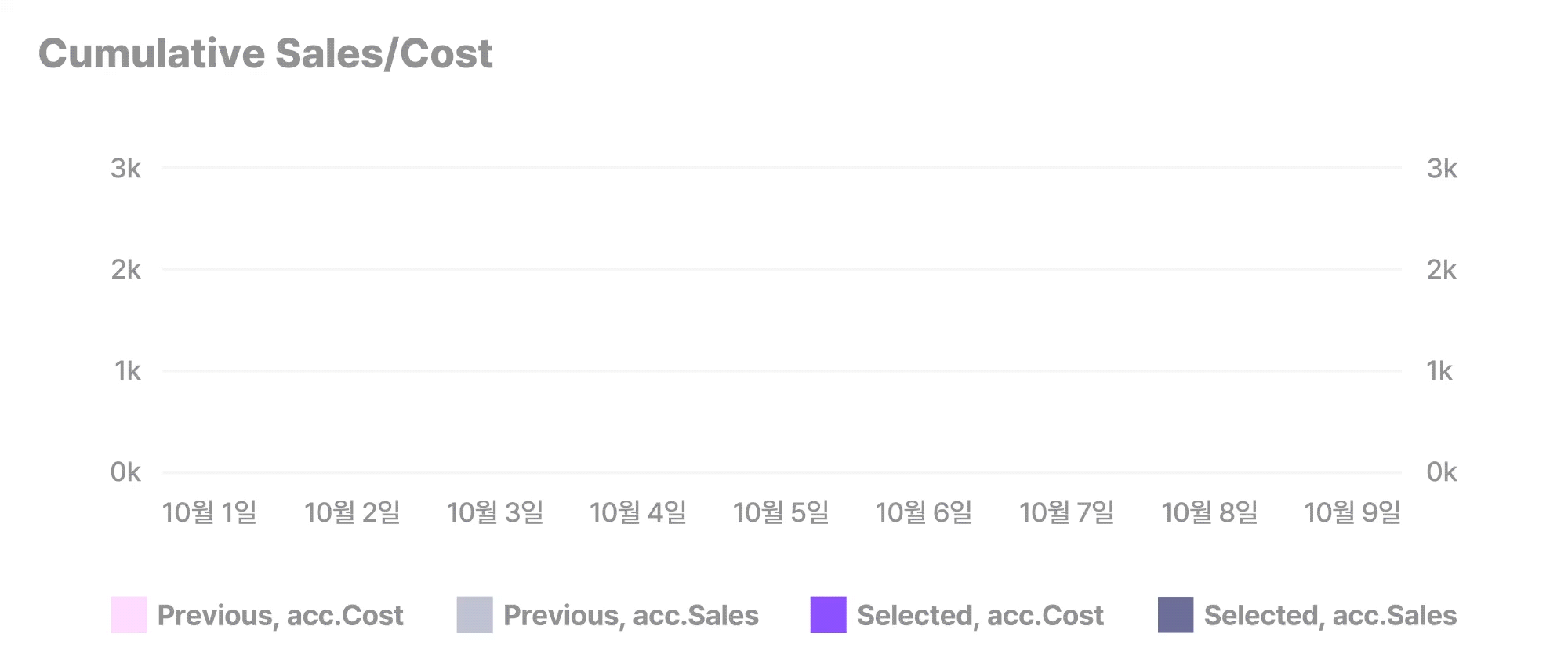Click the left axis 3k label

tap(125, 168)
